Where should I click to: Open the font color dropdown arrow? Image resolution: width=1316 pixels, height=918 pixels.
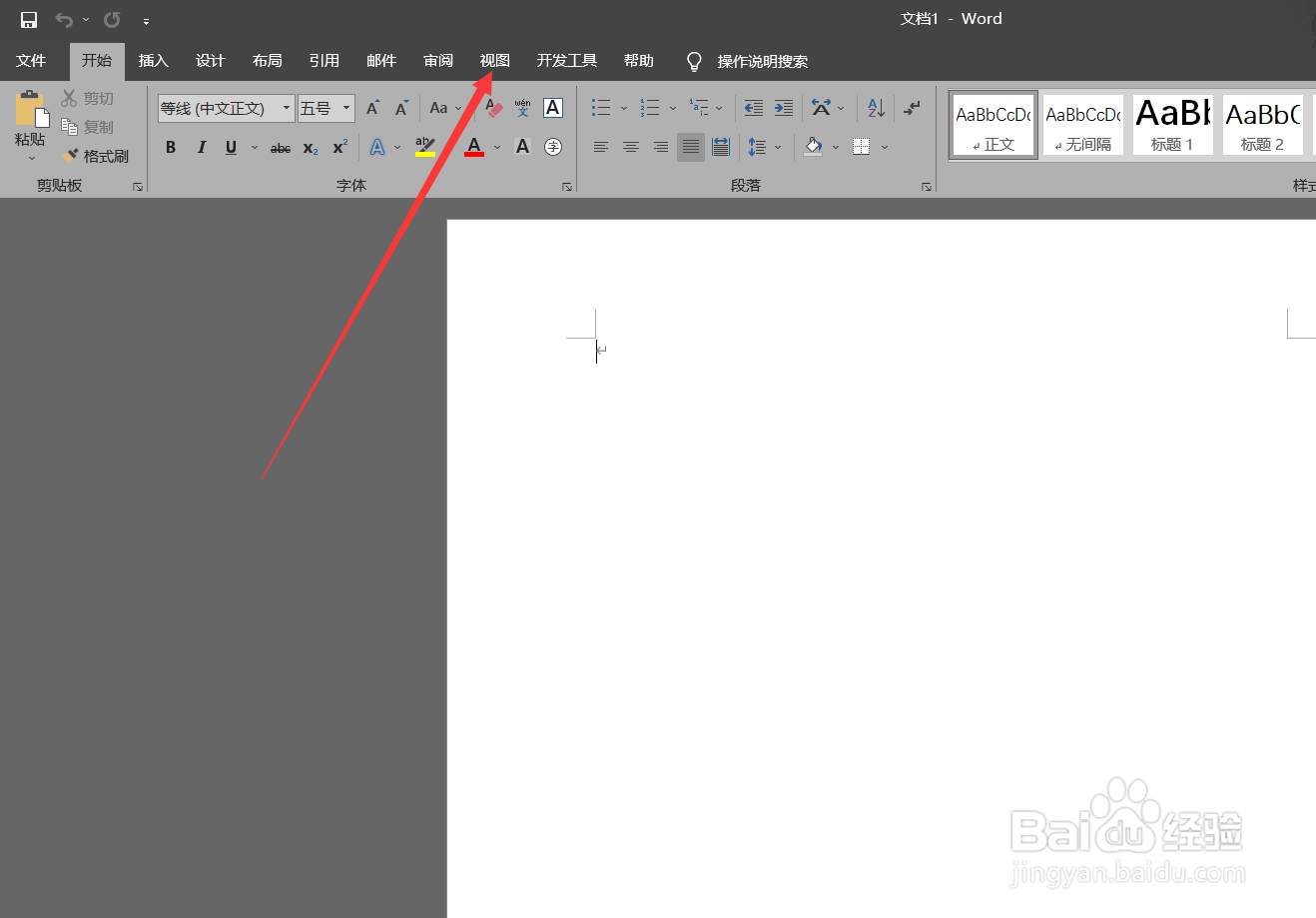point(497,147)
